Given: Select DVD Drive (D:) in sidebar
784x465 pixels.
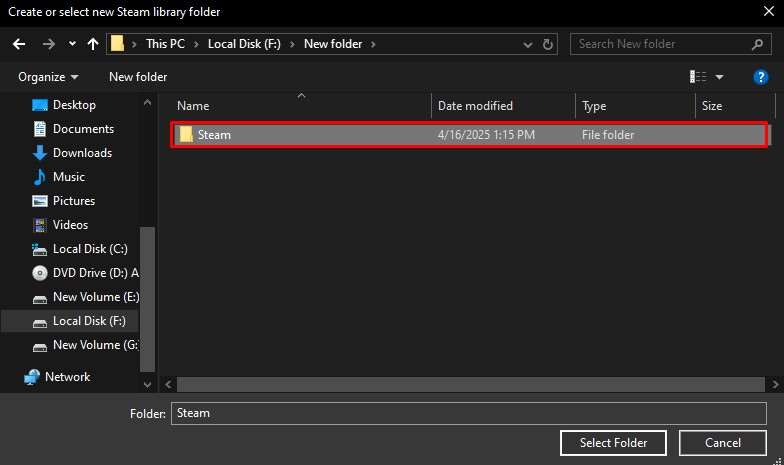Looking at the screenshot, I should tap(85, 273).
